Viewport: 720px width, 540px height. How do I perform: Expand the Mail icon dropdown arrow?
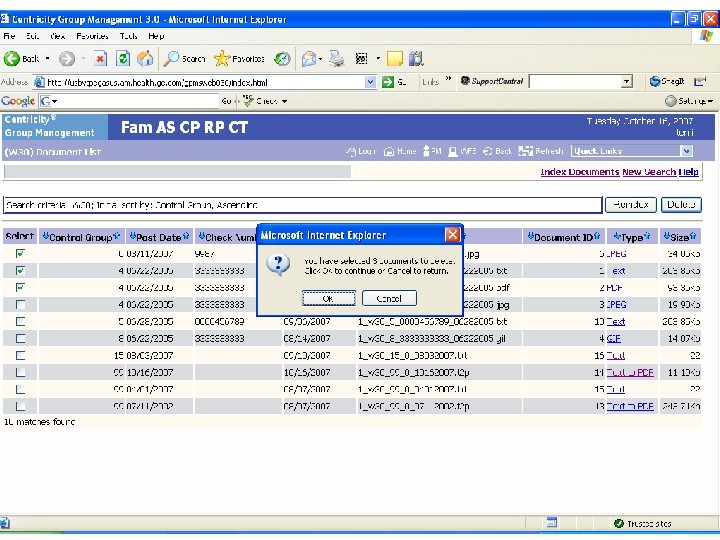click(x=320, y=59)
